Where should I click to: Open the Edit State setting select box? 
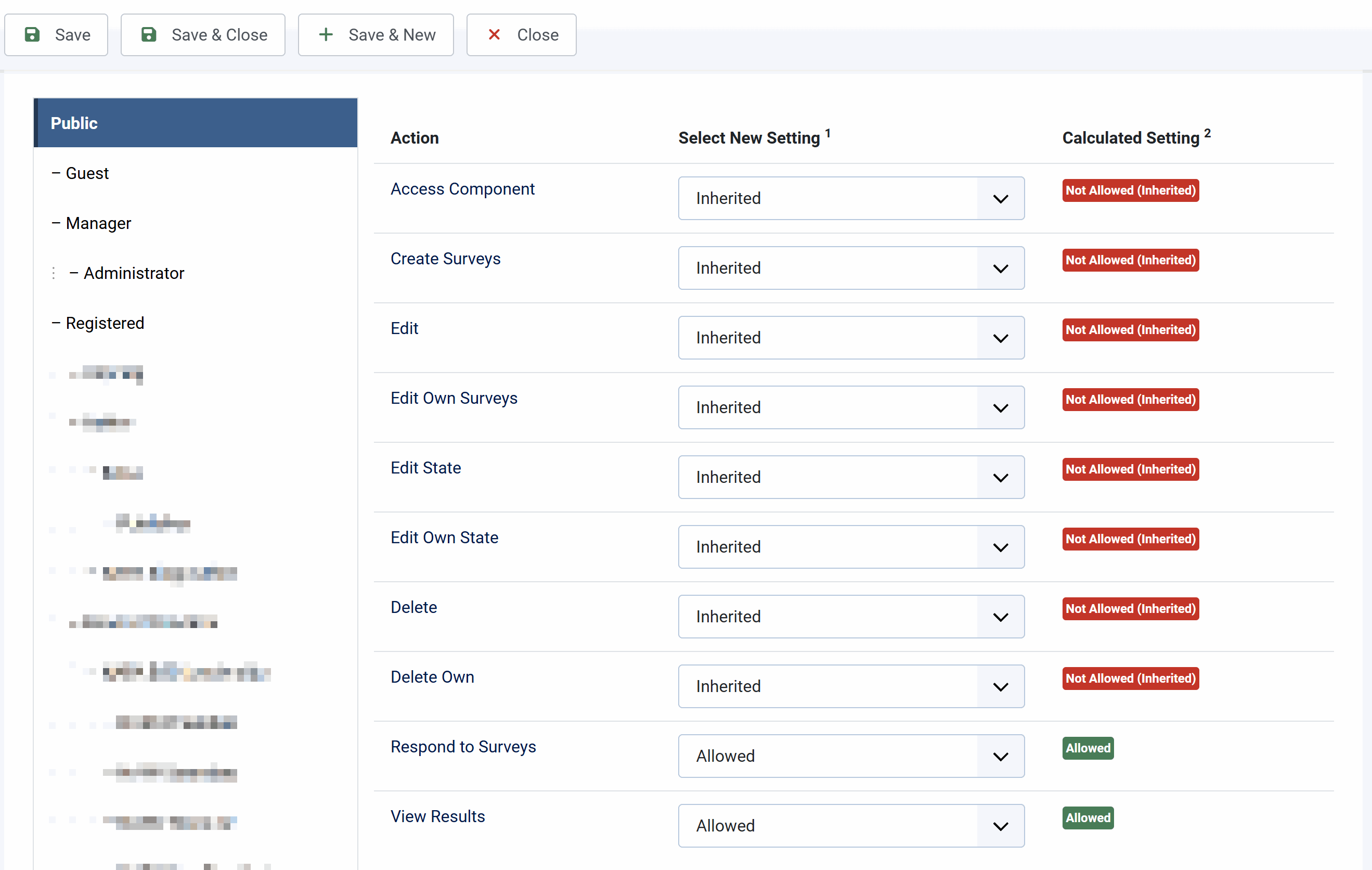click(850, 477)
